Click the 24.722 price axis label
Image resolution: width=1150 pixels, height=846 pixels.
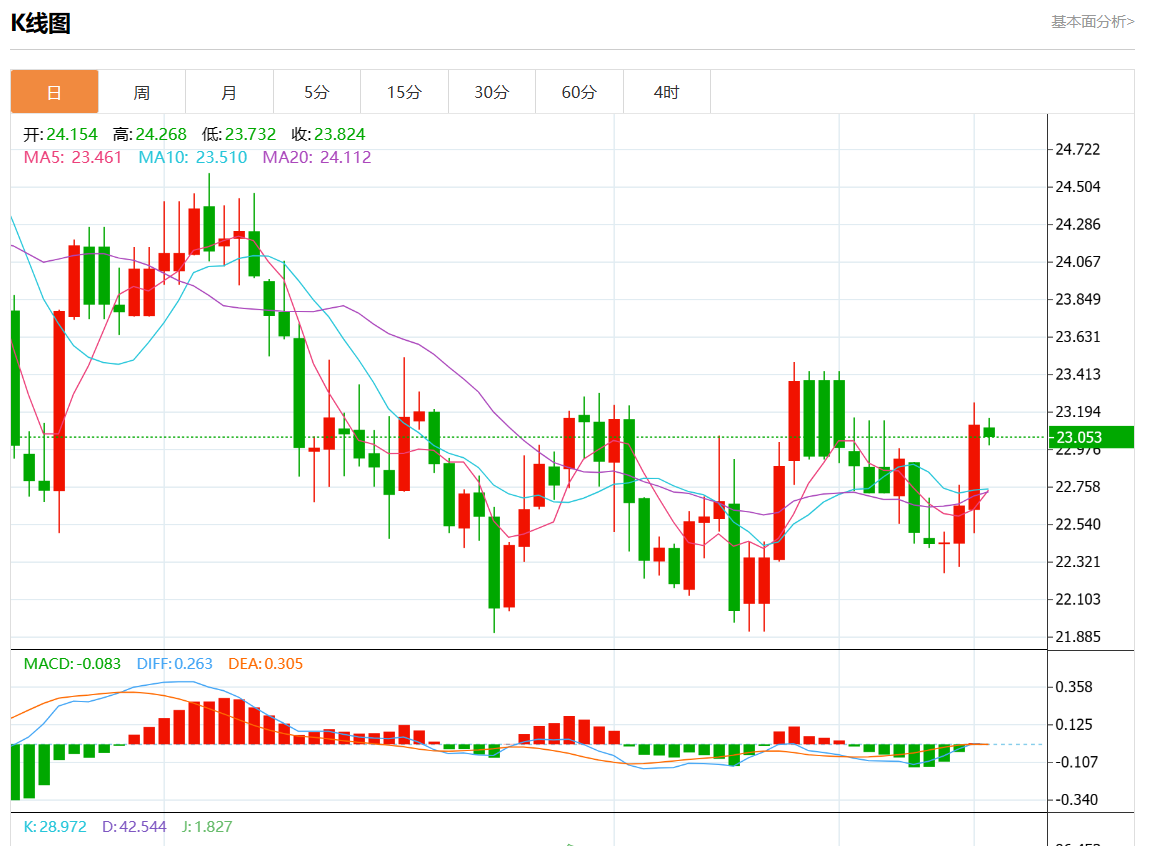[x=1077, y=150]
